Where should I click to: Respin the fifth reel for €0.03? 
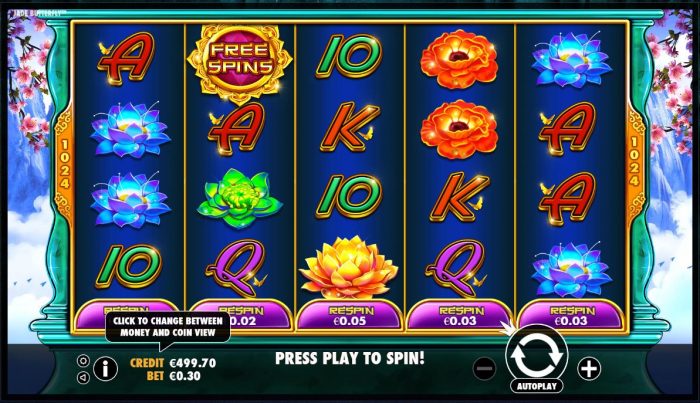(x=571, y=316)
